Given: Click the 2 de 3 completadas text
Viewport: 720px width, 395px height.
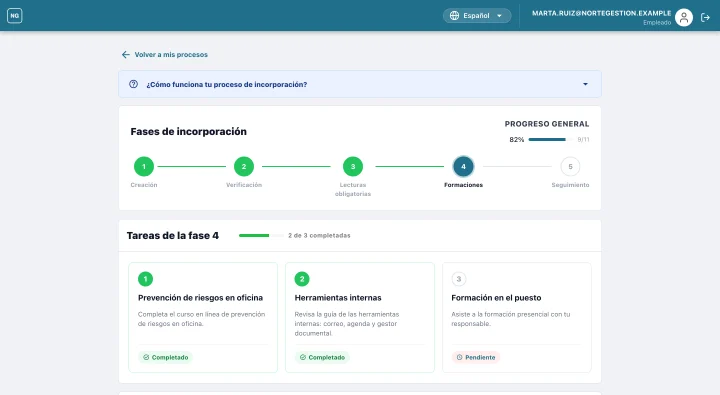Looking at the screenshot, I should click(319, 236).
